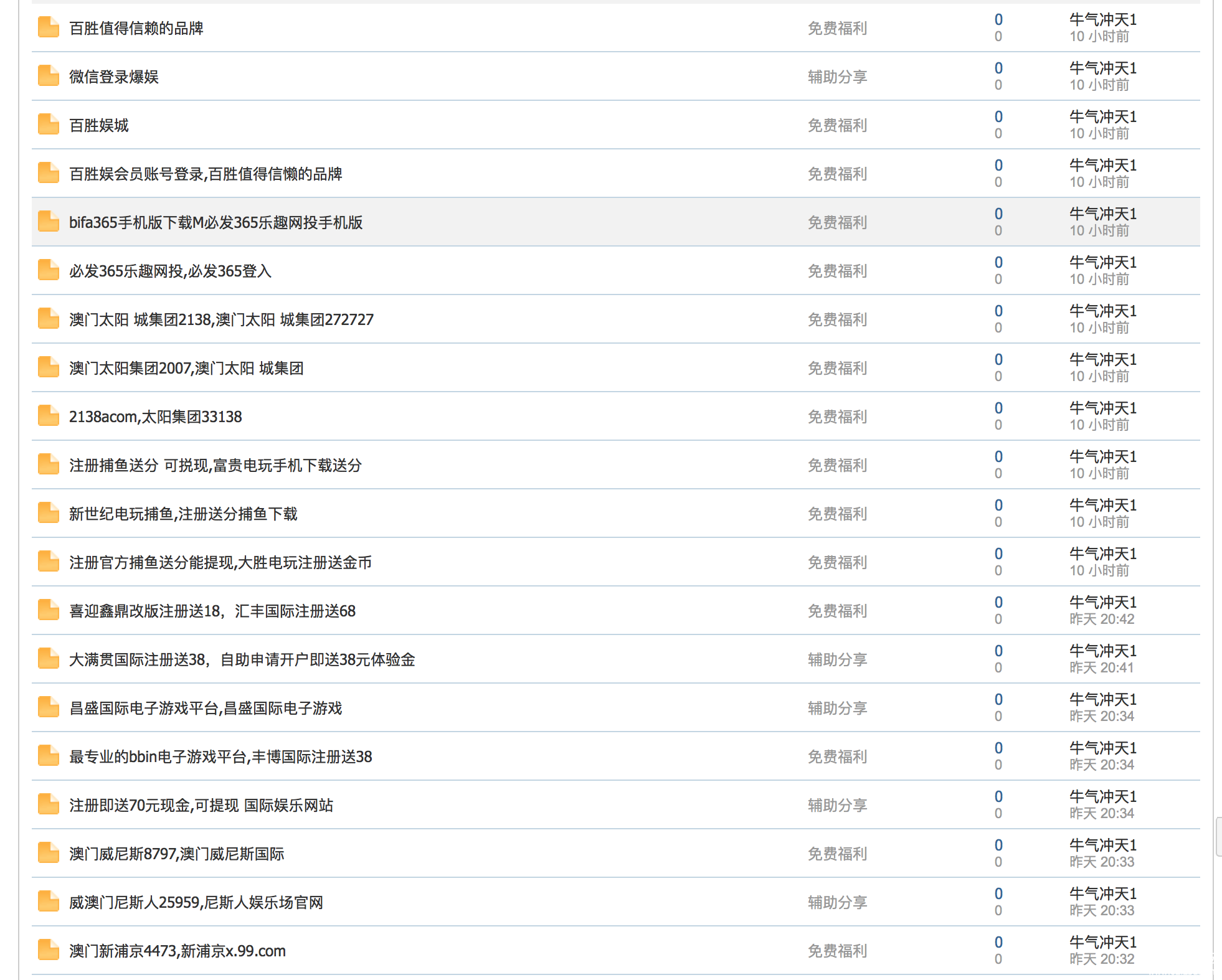Click author 牛气冲天1 in 百胜值得信赖的品牌 row
Screen dimensions: 1222x980
1103,19
